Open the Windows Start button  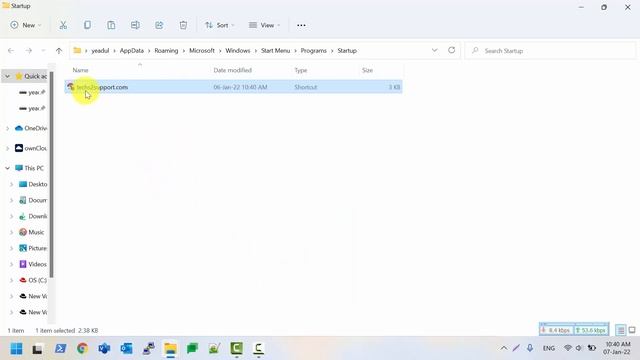click(16, 349)
